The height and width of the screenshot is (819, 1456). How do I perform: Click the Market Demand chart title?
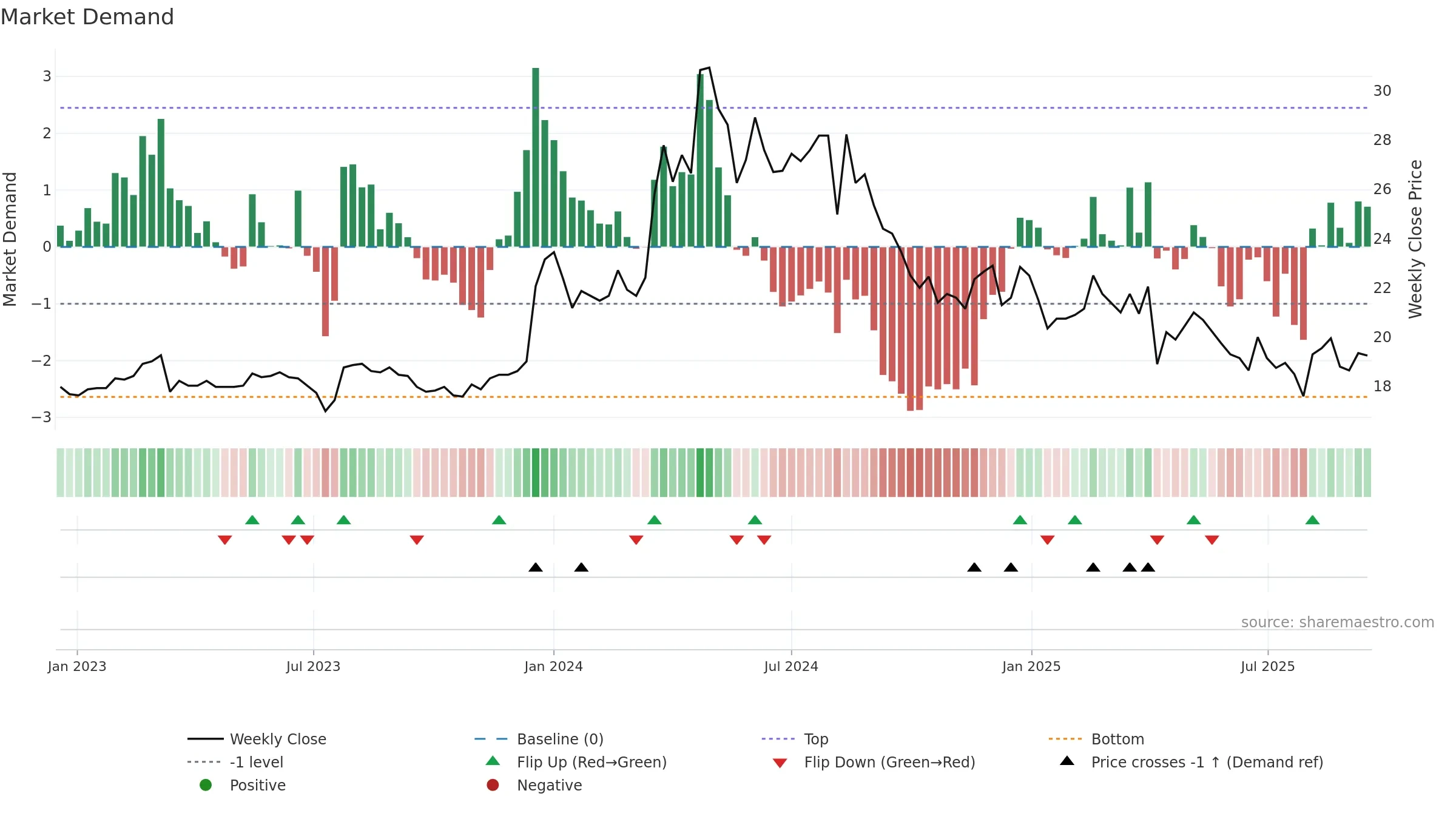click(x=87, y=17)
